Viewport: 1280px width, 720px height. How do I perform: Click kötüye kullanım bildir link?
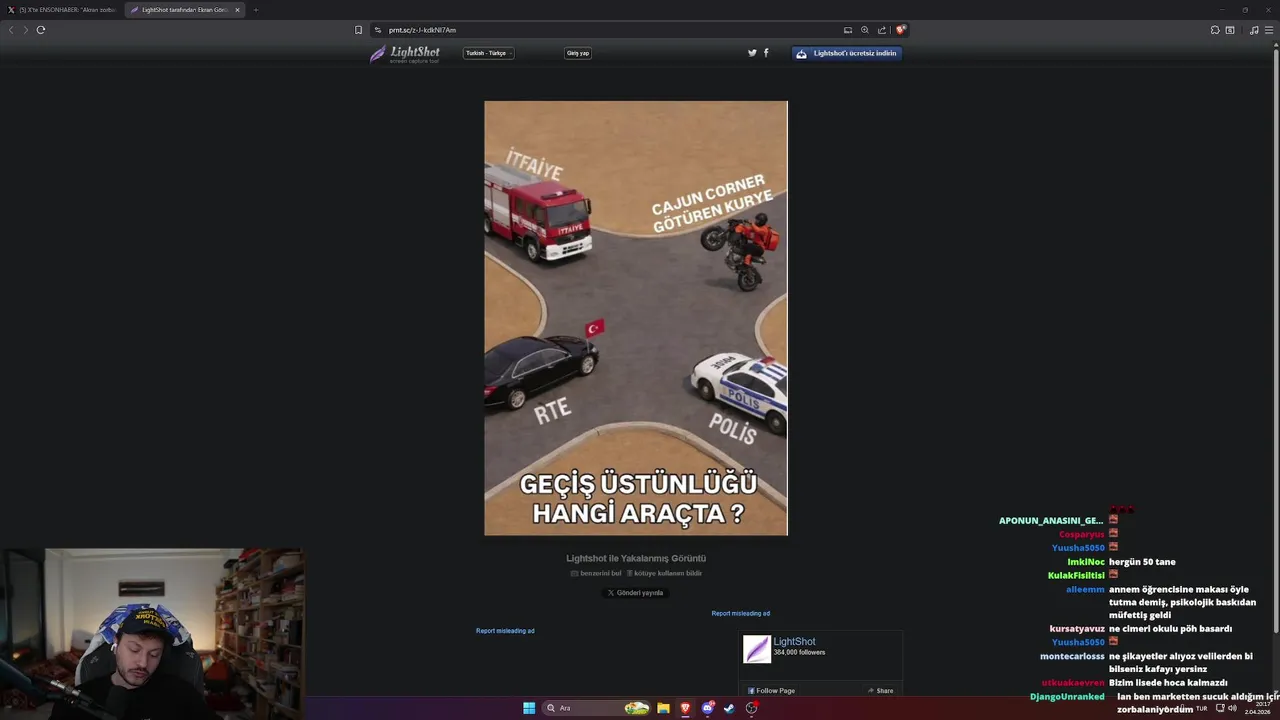[x=664, y=573]
